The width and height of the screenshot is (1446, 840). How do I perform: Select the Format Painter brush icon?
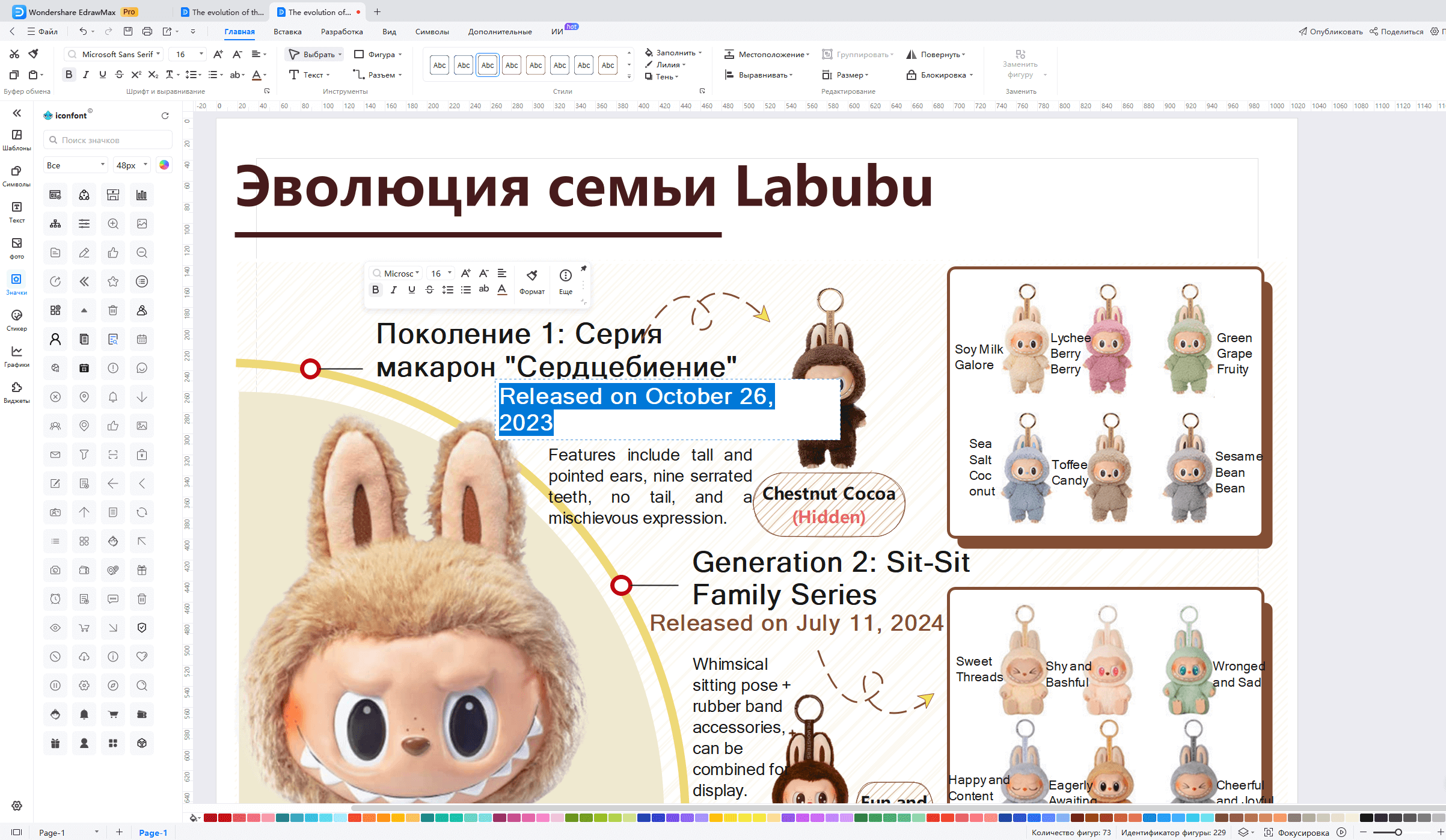(34, 54)
